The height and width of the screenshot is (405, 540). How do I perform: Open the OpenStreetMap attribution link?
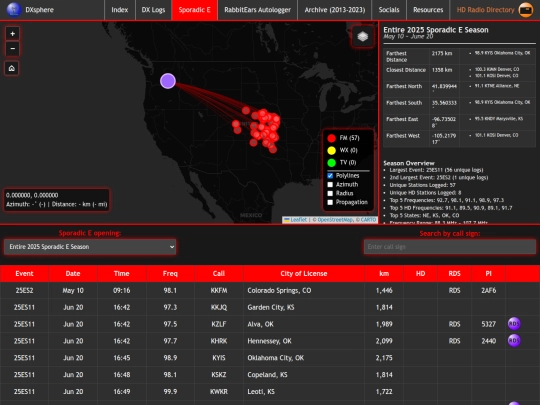tap(335, 220)
